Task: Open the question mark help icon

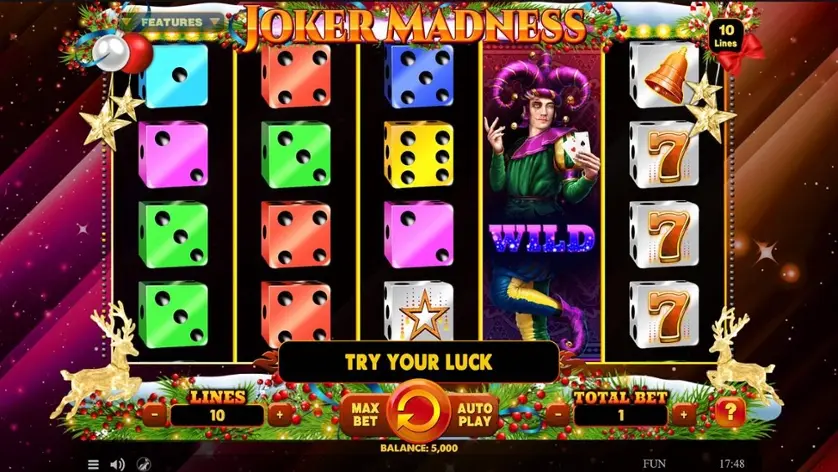Action: coord(730,412)
